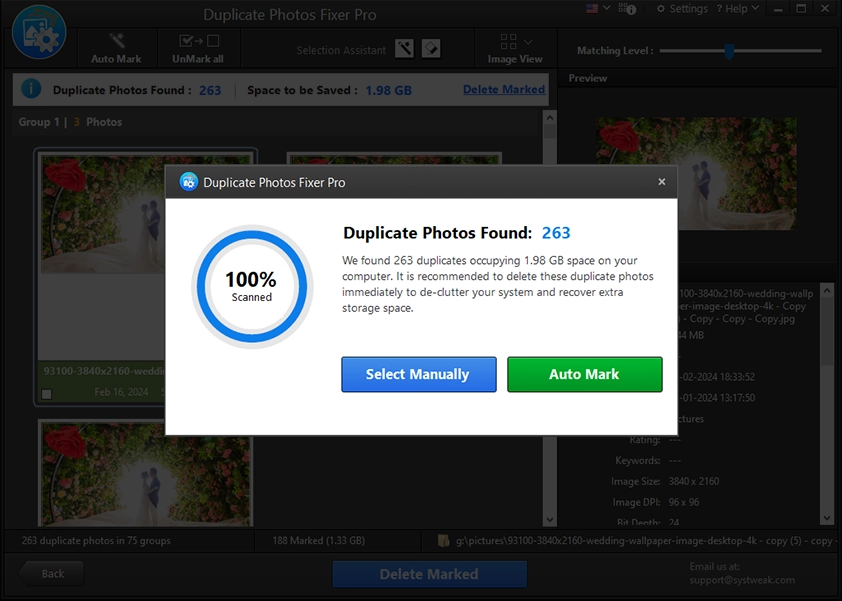Minimize the Duplicate Photos Fixer Pro window
Screen dimensions: 842x601
click(x=778, y=9)
